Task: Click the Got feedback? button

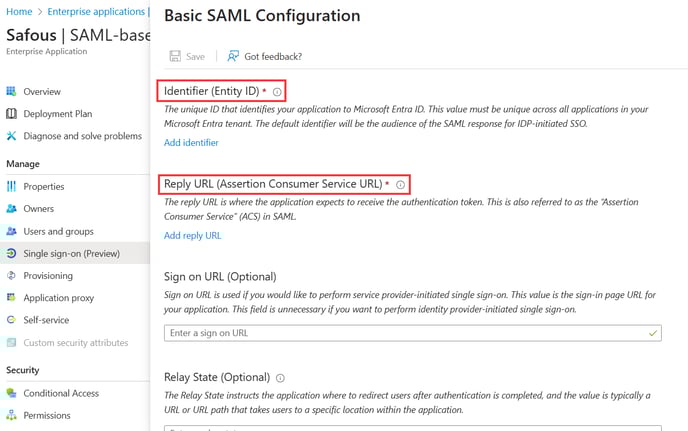Action: pos(264,57)
